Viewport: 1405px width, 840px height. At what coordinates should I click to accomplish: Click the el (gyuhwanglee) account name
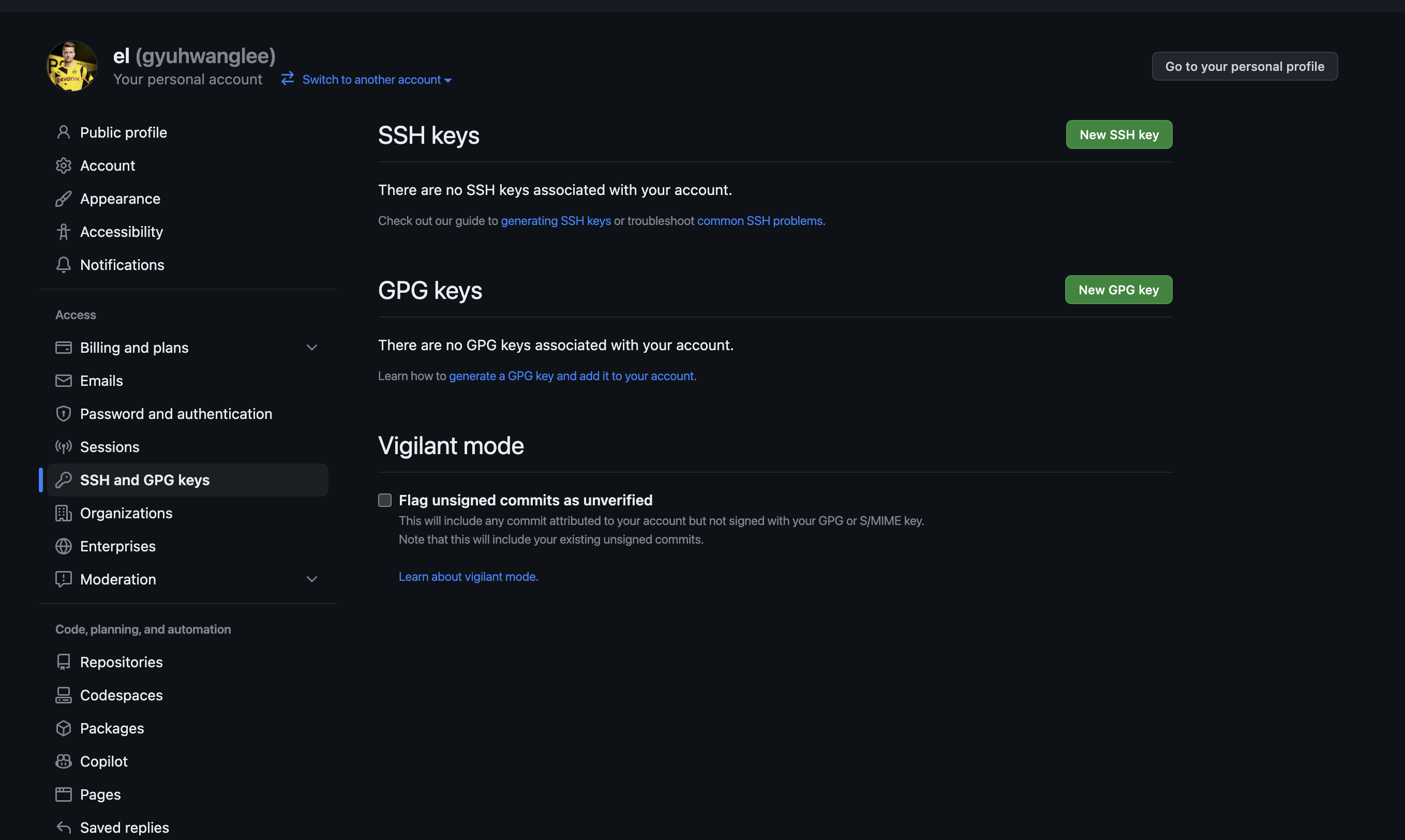[194, 55]
